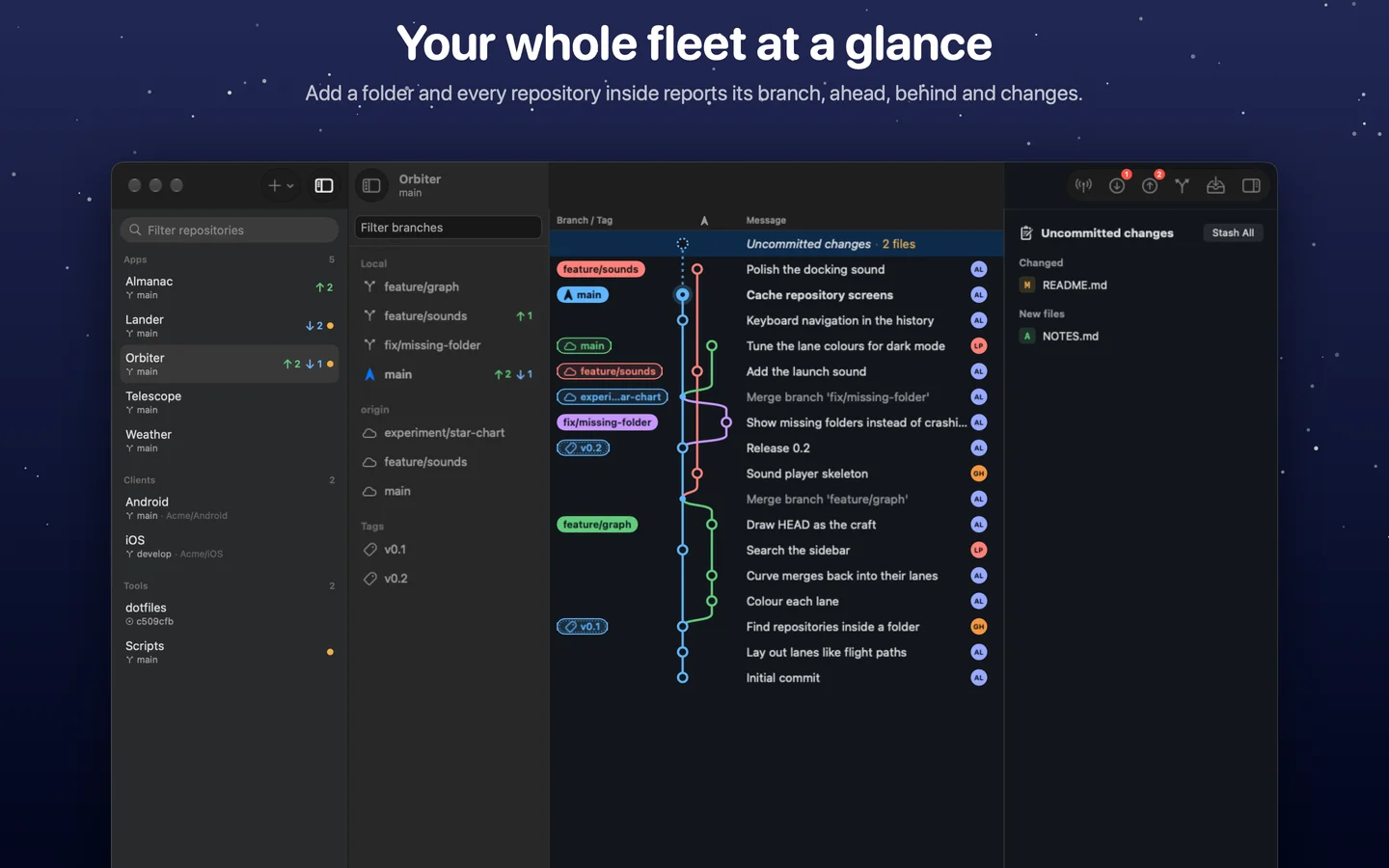This screenshot has height=868, width=1389.
Task: Click the Filter repositories search field
Action: [x=230, y=230]
